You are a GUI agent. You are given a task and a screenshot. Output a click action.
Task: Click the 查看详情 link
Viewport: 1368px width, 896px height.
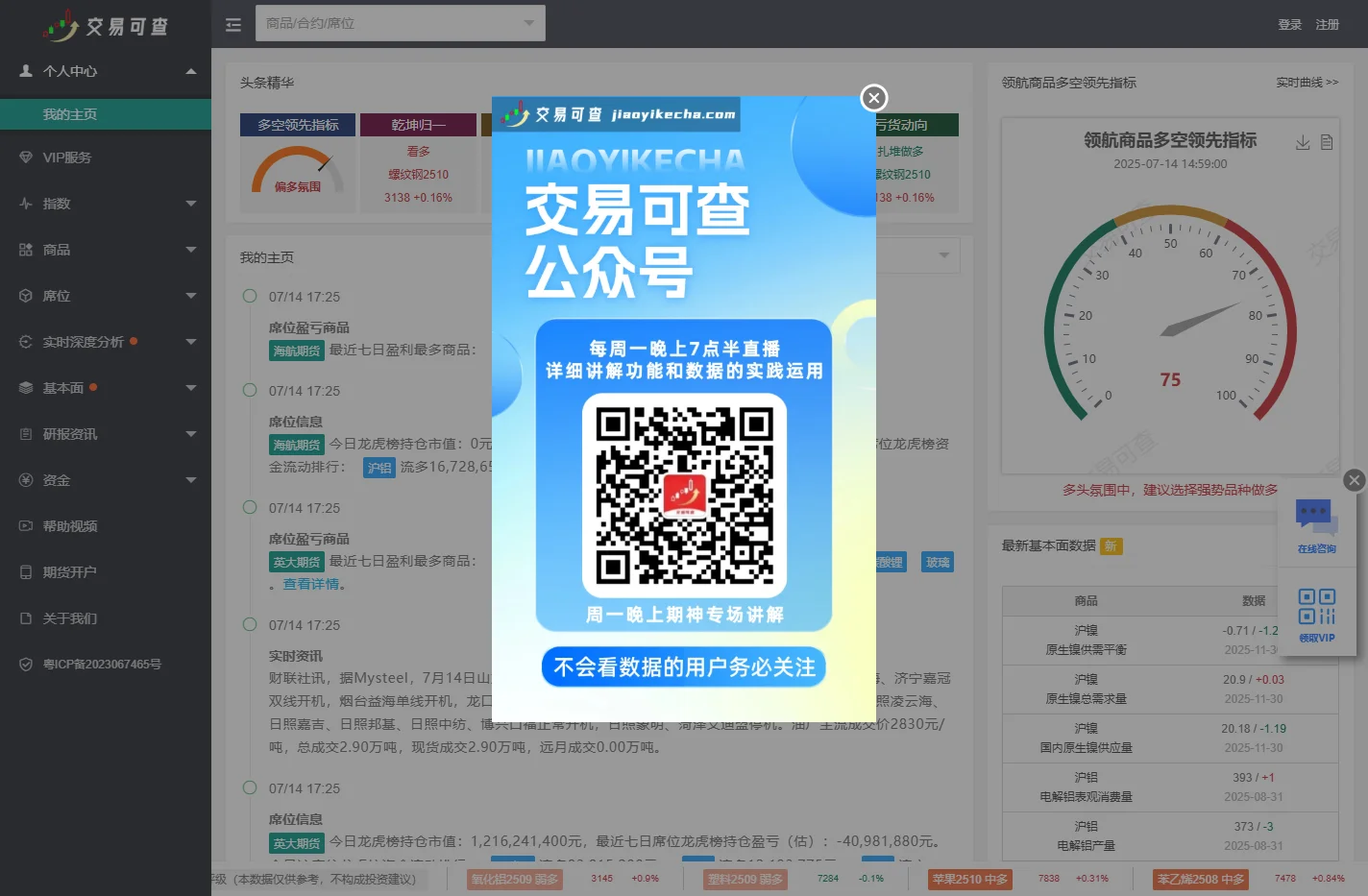[x=311, y=584]
